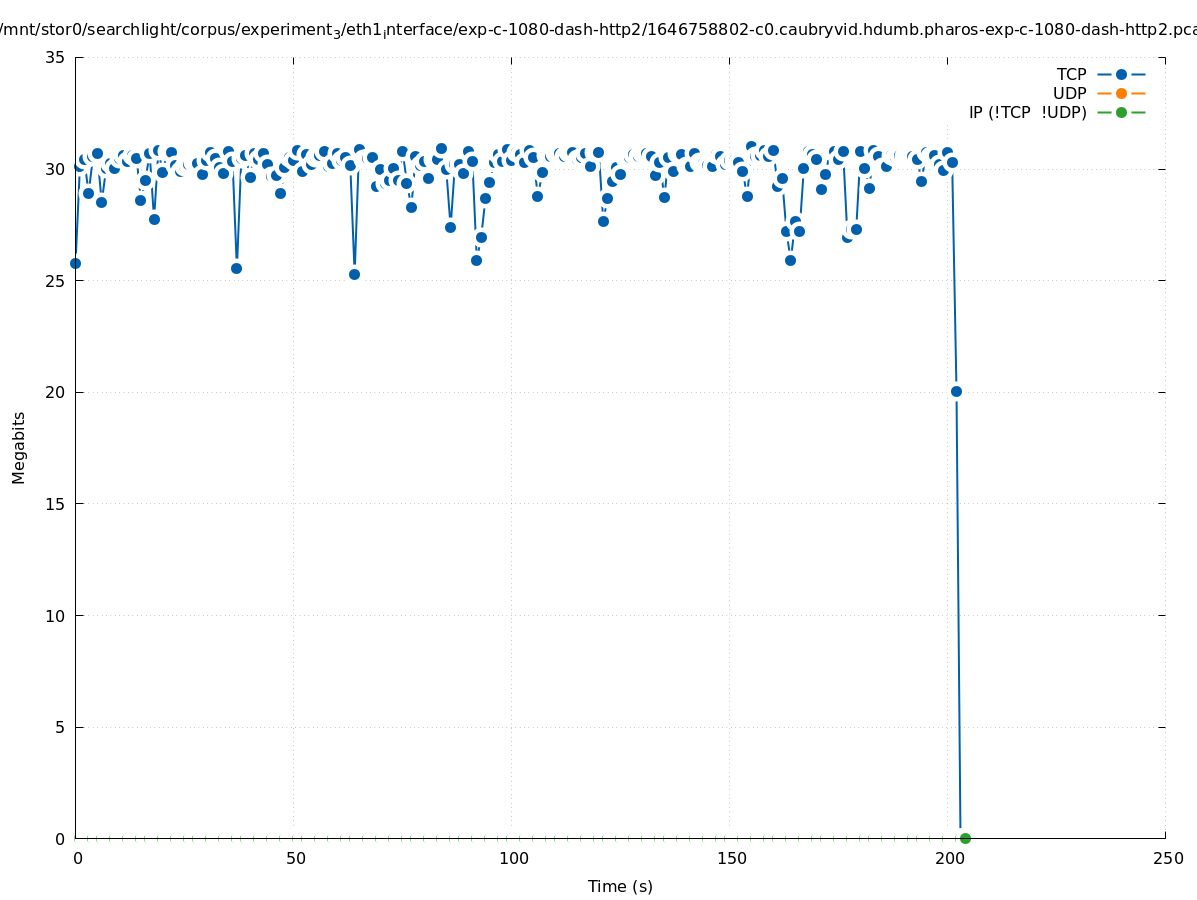
Task: Click the 250 tick on the x-axis
Action: 1167,858
